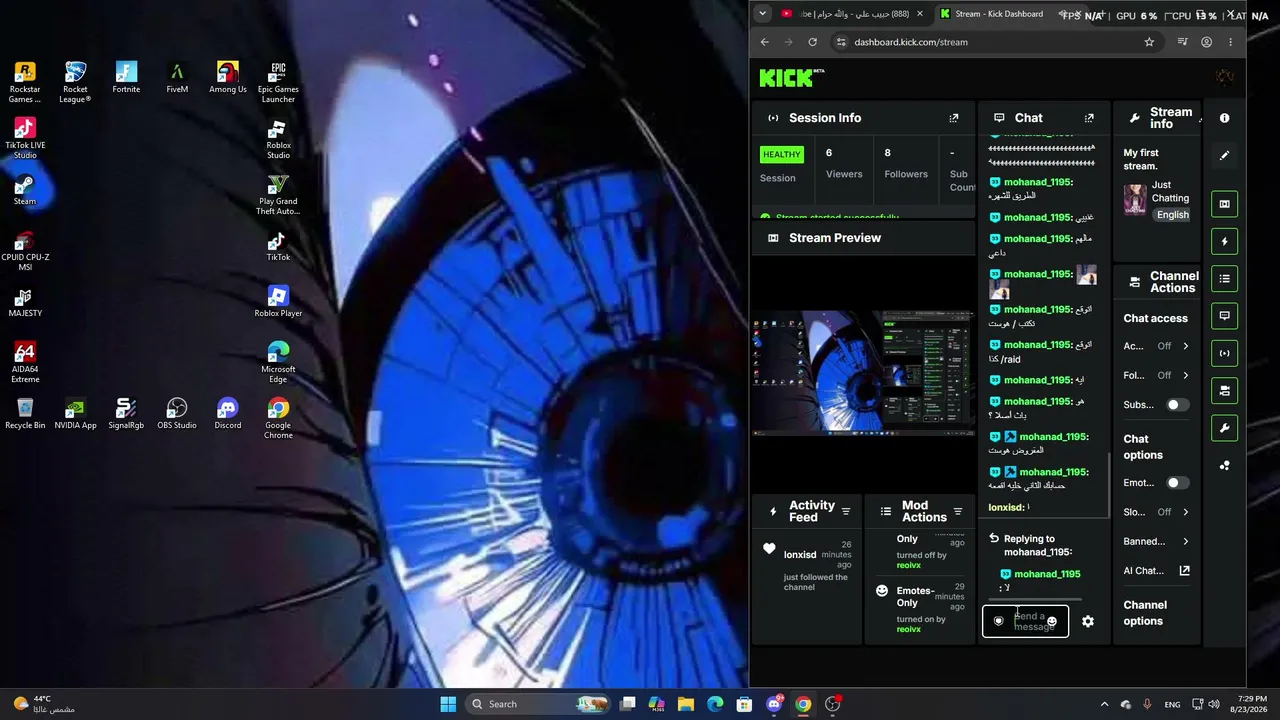Toggle Emotes-only chat switch

point(1178,483)
